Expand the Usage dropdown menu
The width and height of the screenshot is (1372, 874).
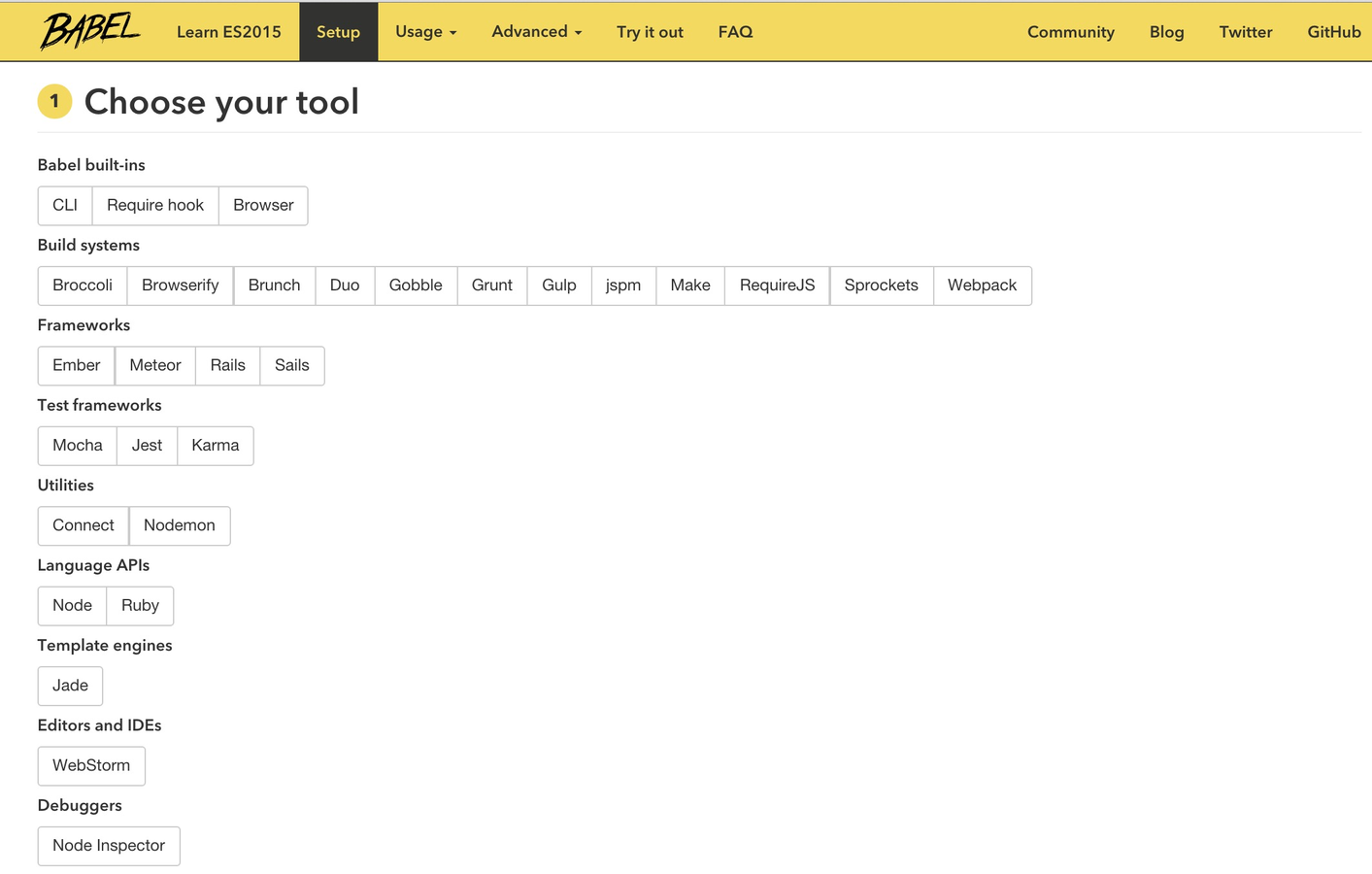pos(425,32)
